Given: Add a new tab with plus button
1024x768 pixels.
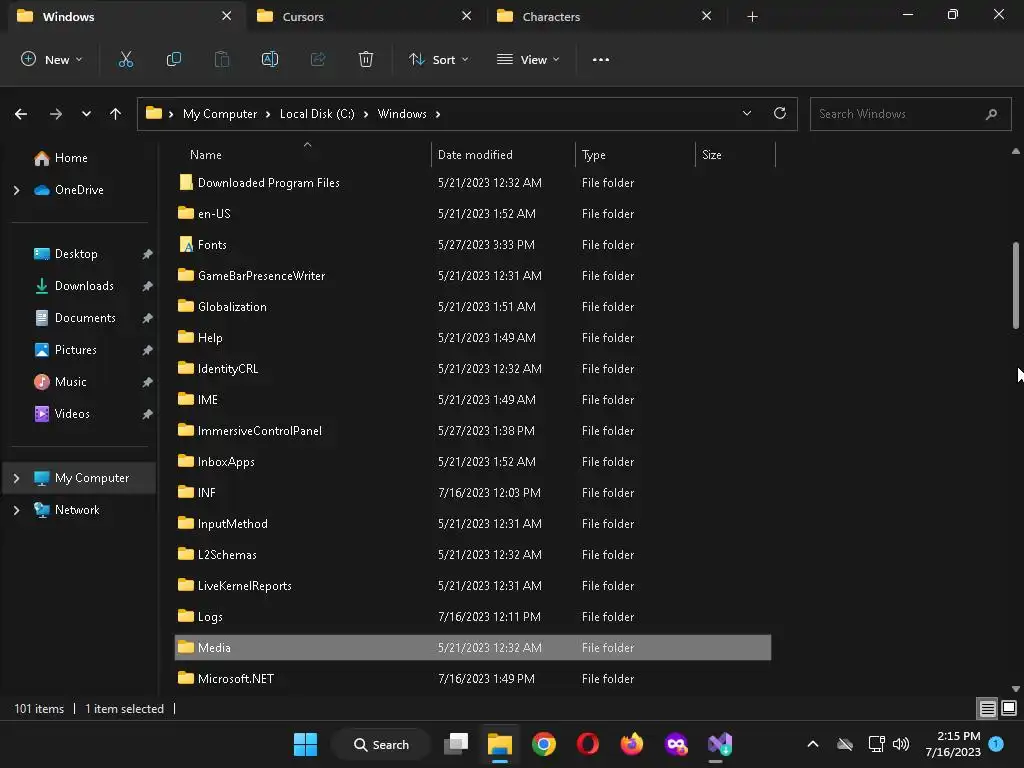Looking at the screenshot, I should (752, 16).
